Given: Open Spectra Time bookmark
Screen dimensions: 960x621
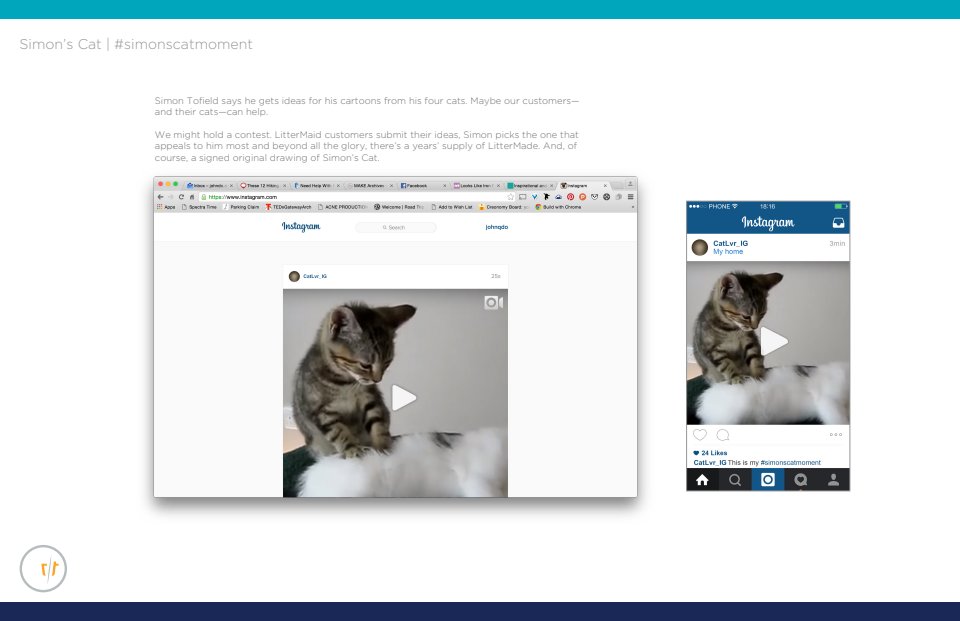Looking at the screenshot, I should 200,207.
